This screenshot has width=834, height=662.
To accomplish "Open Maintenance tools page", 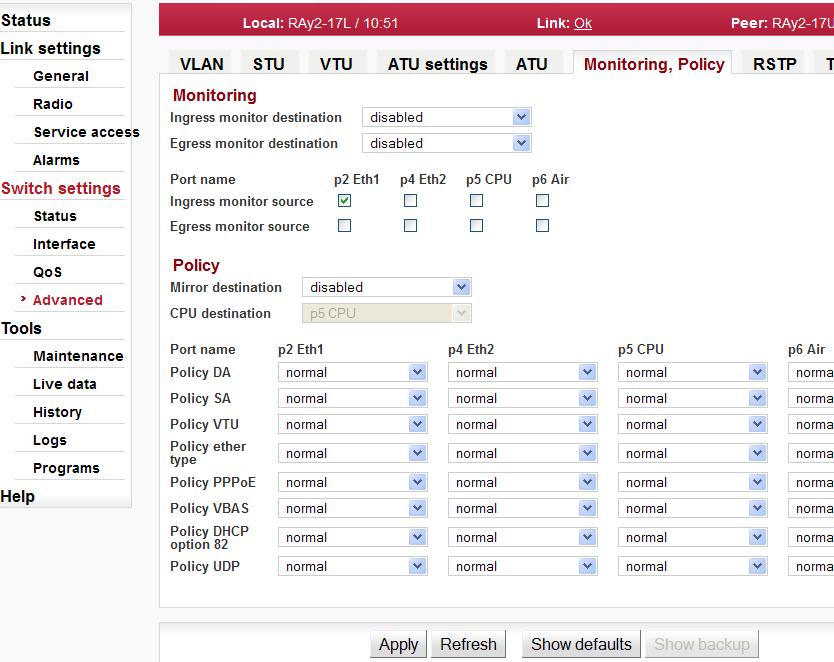I will tap(78, 356).
